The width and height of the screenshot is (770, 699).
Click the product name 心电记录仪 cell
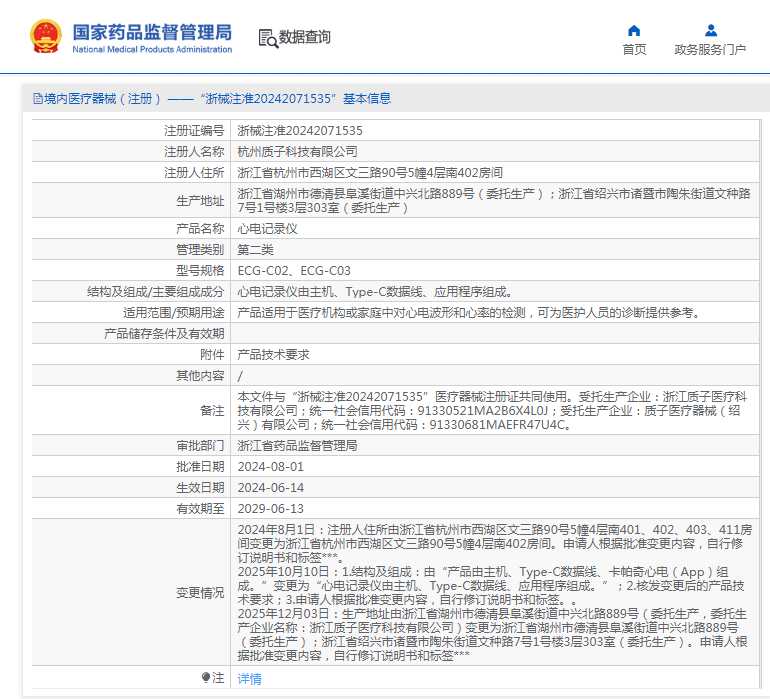click(x=267, y=228)
